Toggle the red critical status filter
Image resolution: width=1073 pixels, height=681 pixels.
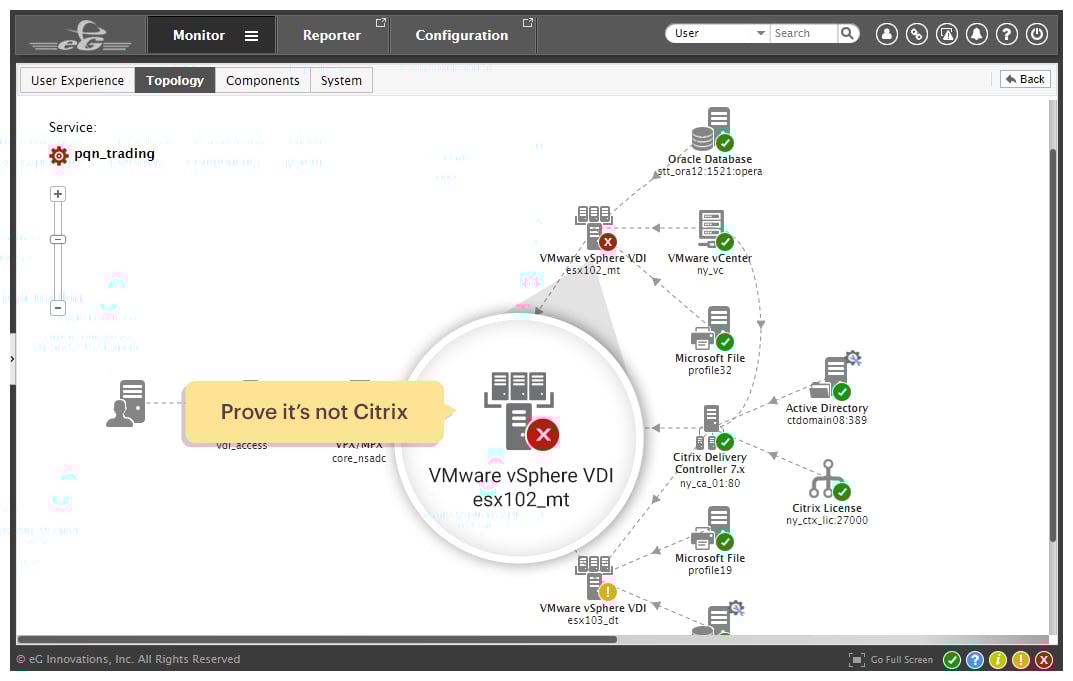1042,660
